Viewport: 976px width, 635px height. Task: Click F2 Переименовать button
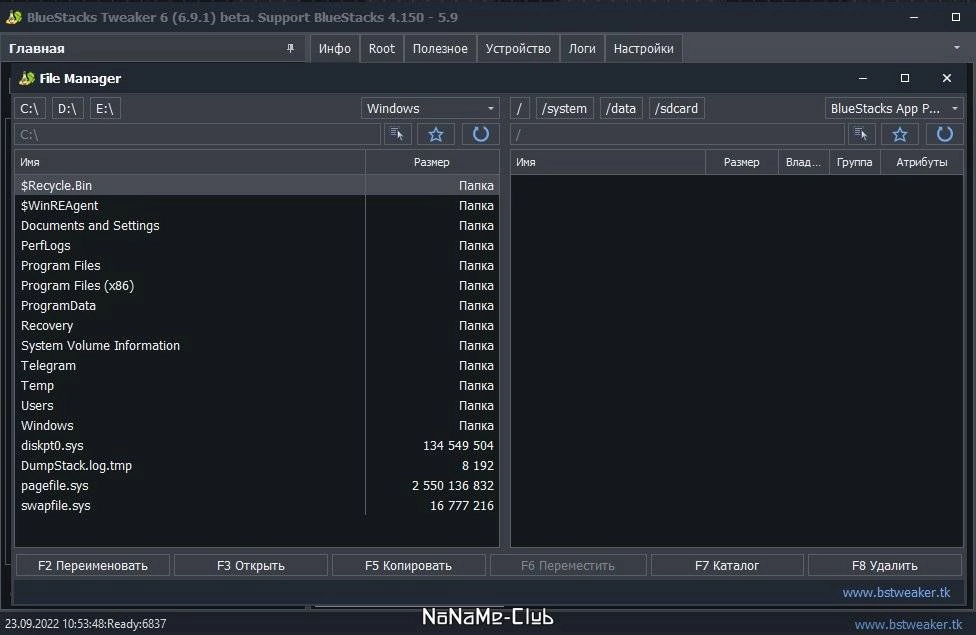tap(92, 565)
